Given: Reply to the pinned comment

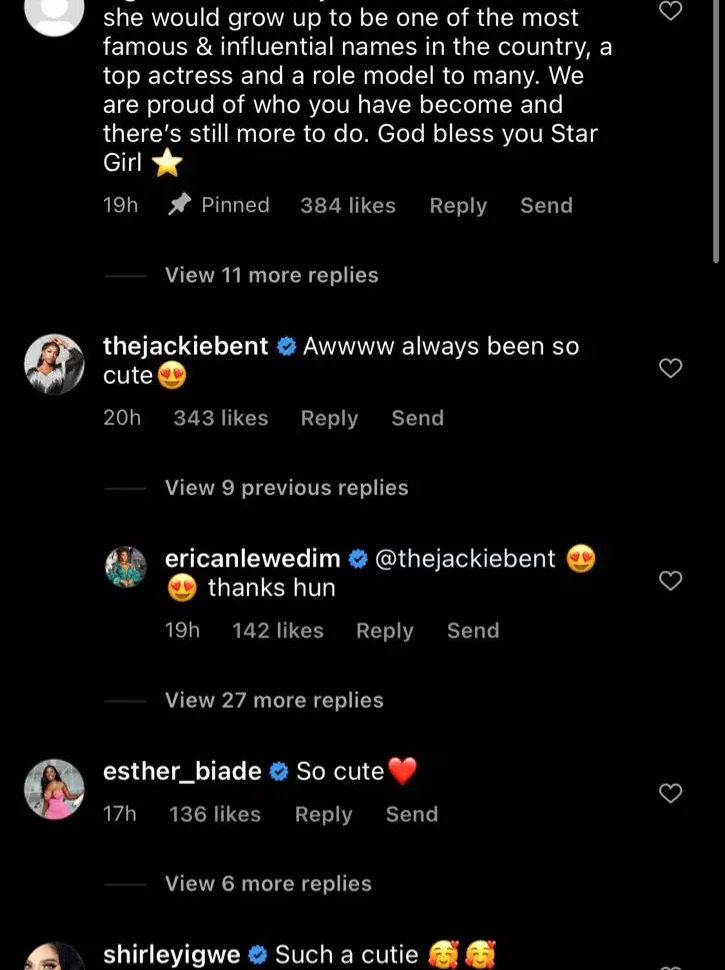Looking at the screenshot, I should [x=458, y=206].
